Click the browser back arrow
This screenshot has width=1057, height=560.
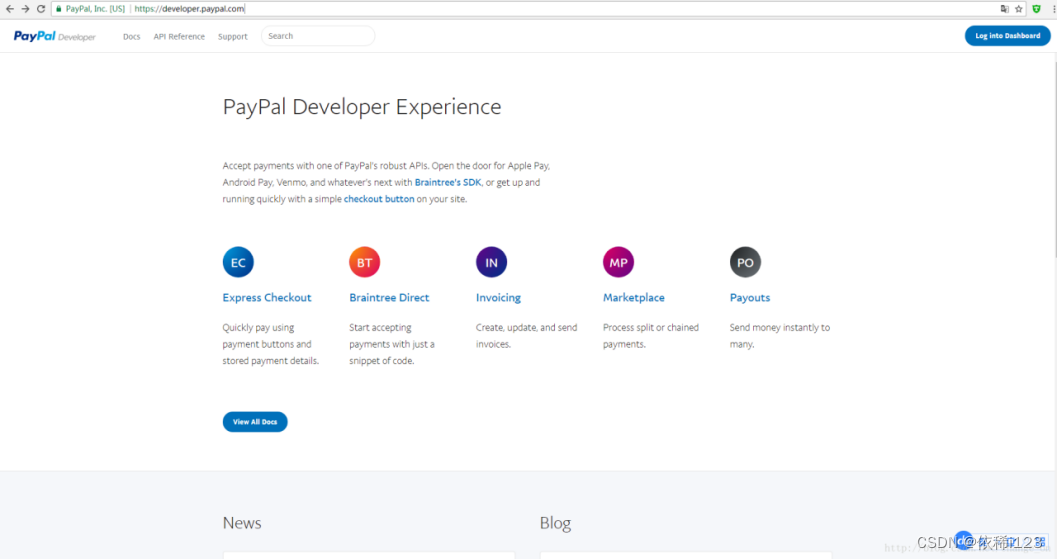pyautogui.click(x=9, y=9)
